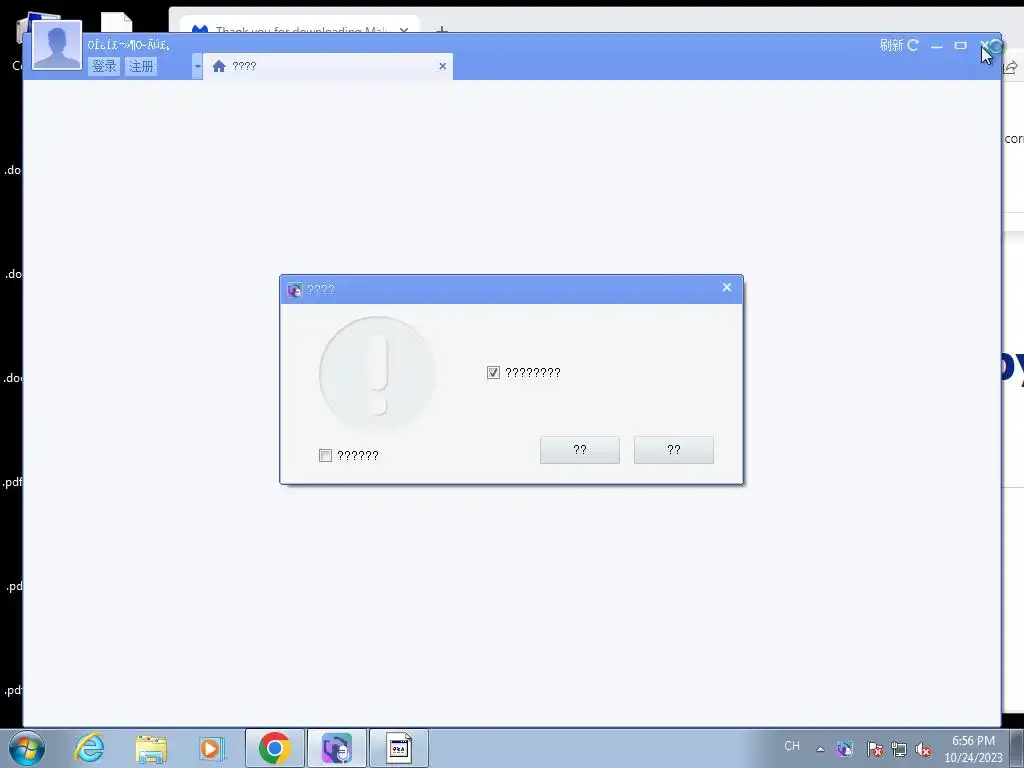Open Windows Media Player from taskbar
Viewport: 1024px width, 768px height.
coord(212,748)
